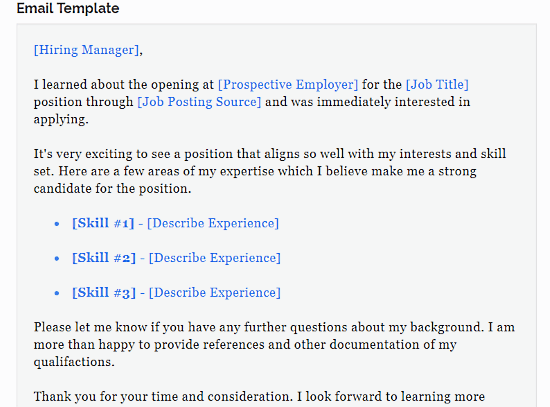The width and height of the screenshot is (550, 407).
Task: Click the first bullet point marker
Action: 57,224
